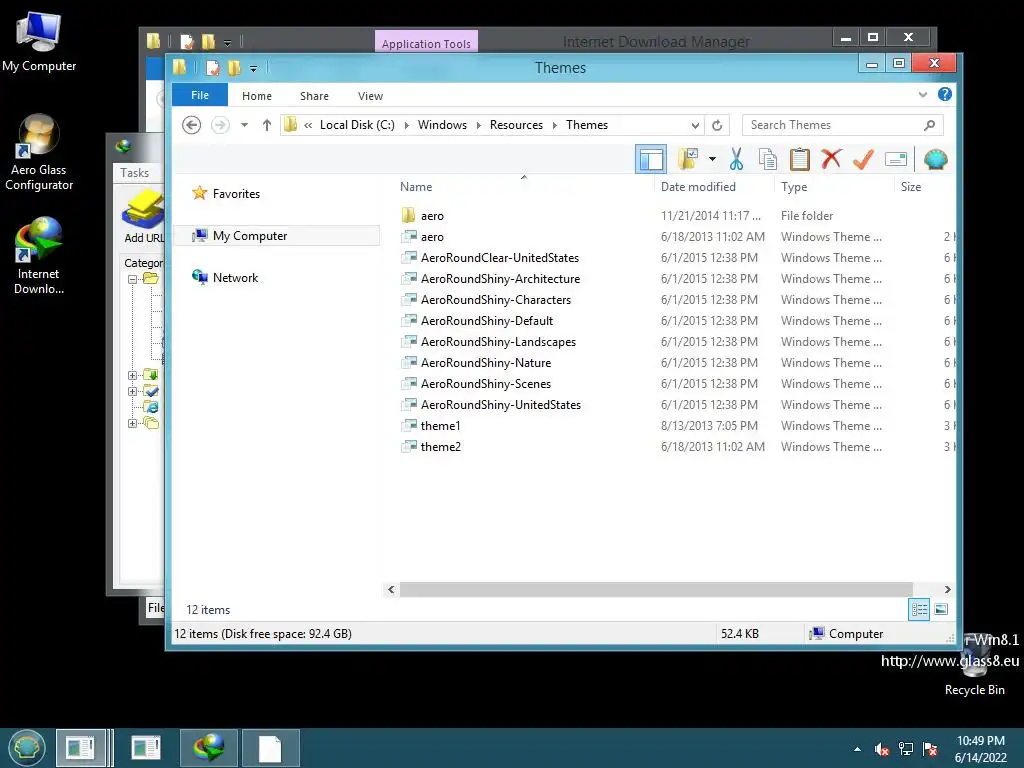
Task: Click the scrollbar right arrow
Action: coord(947,589)
